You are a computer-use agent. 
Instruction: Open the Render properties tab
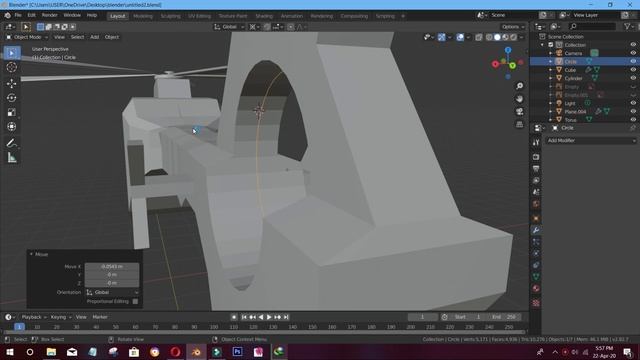(x=536, y=157)
